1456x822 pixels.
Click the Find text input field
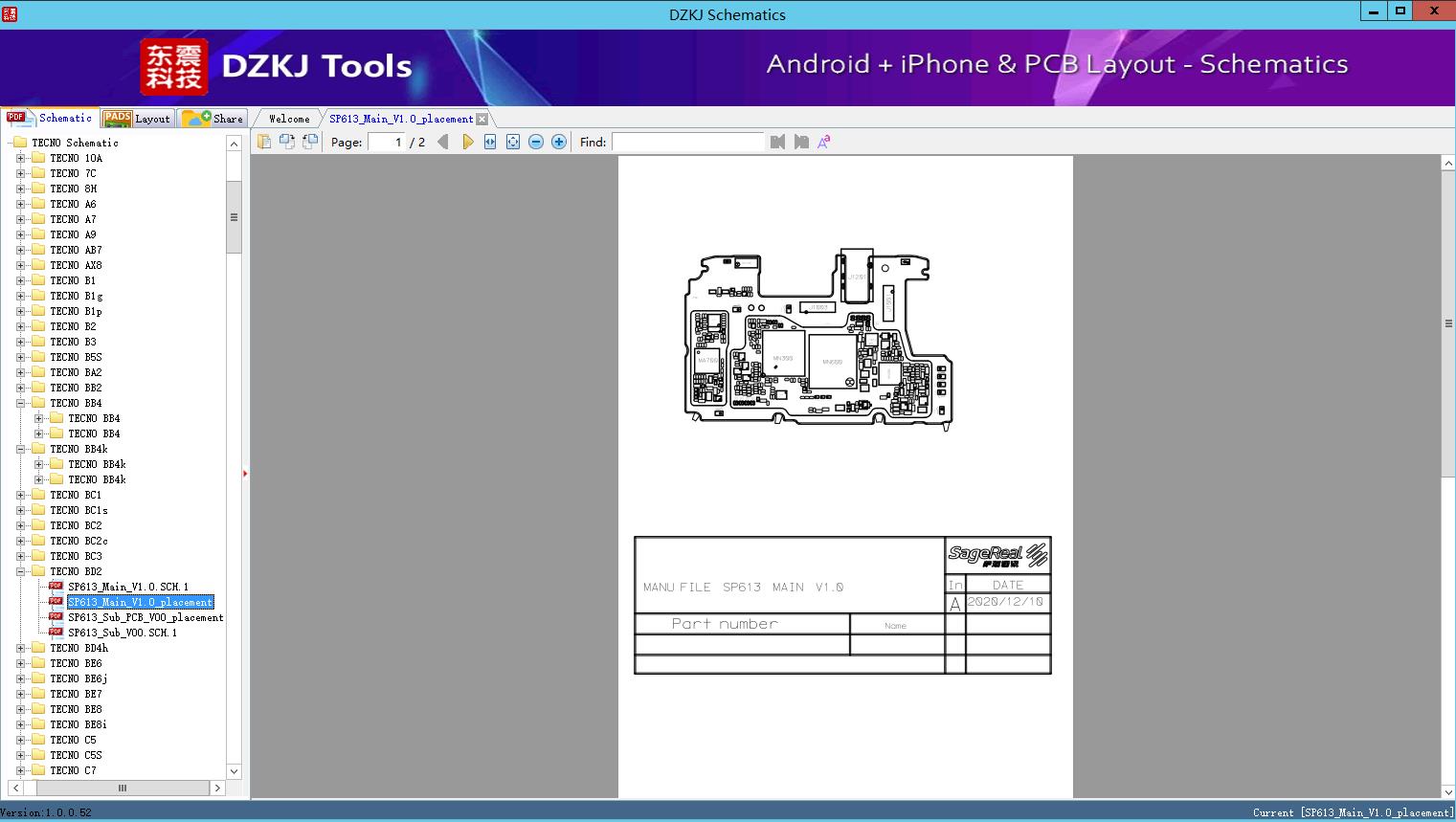pos(687,142)
